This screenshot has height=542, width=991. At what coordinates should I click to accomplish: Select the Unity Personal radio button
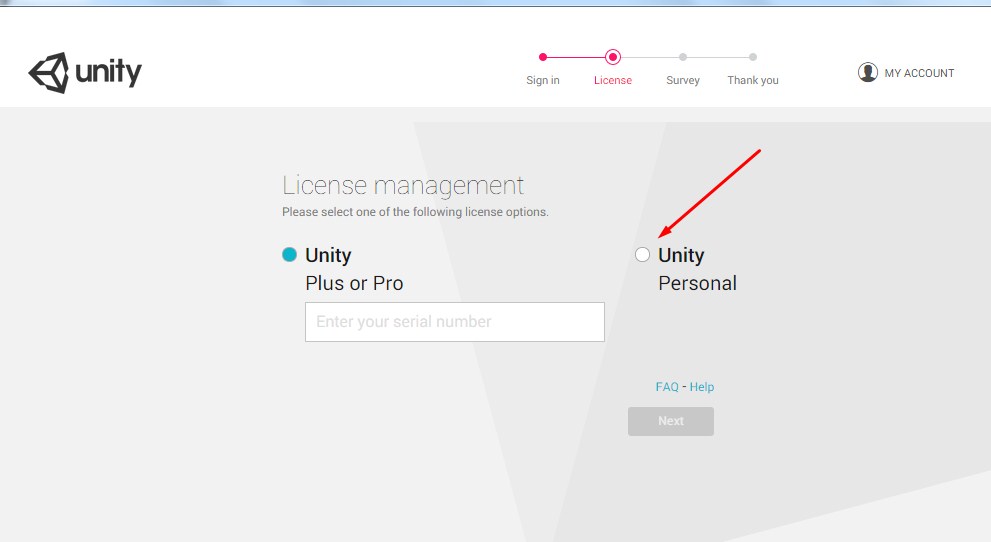point(642,255)
